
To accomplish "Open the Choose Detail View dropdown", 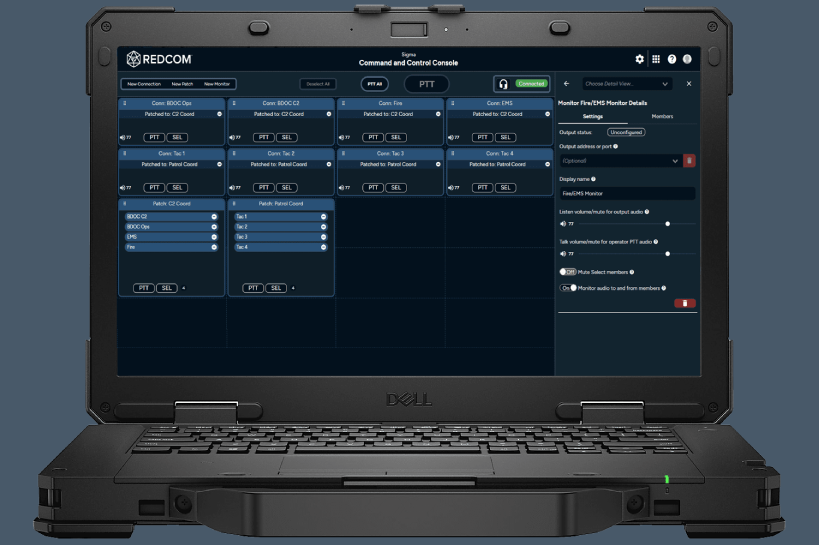I will click(627, 84).
